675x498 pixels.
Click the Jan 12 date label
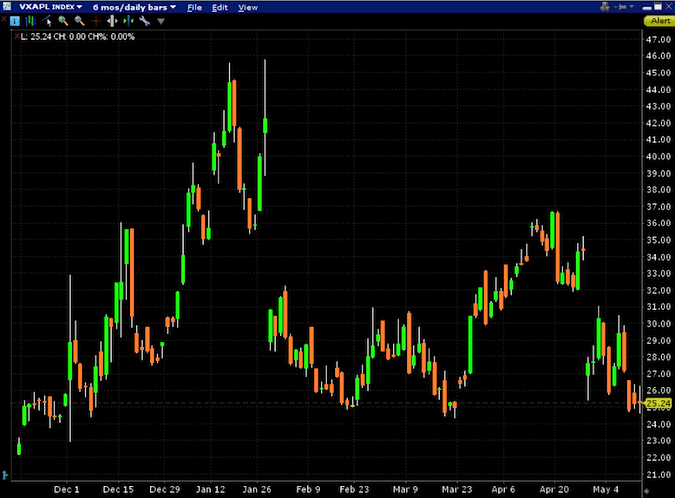pyautogui.click(x=211, y=489)
